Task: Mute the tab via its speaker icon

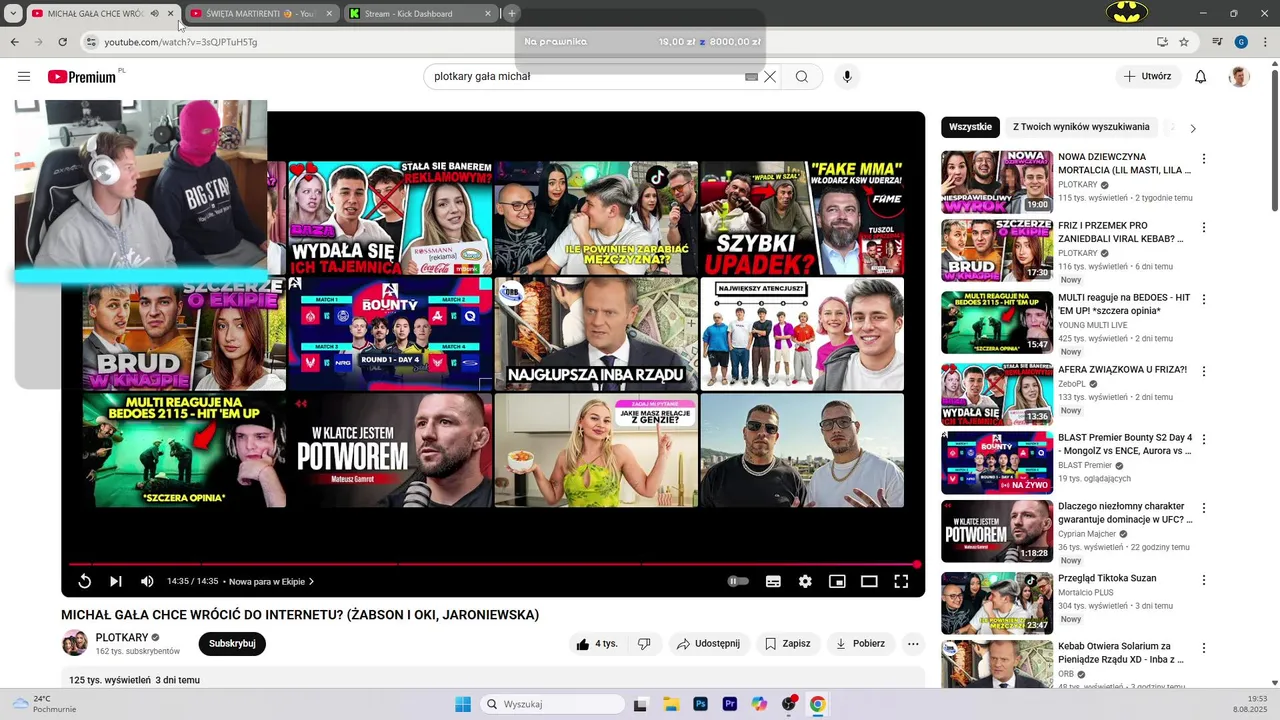Action: [154, 13]
